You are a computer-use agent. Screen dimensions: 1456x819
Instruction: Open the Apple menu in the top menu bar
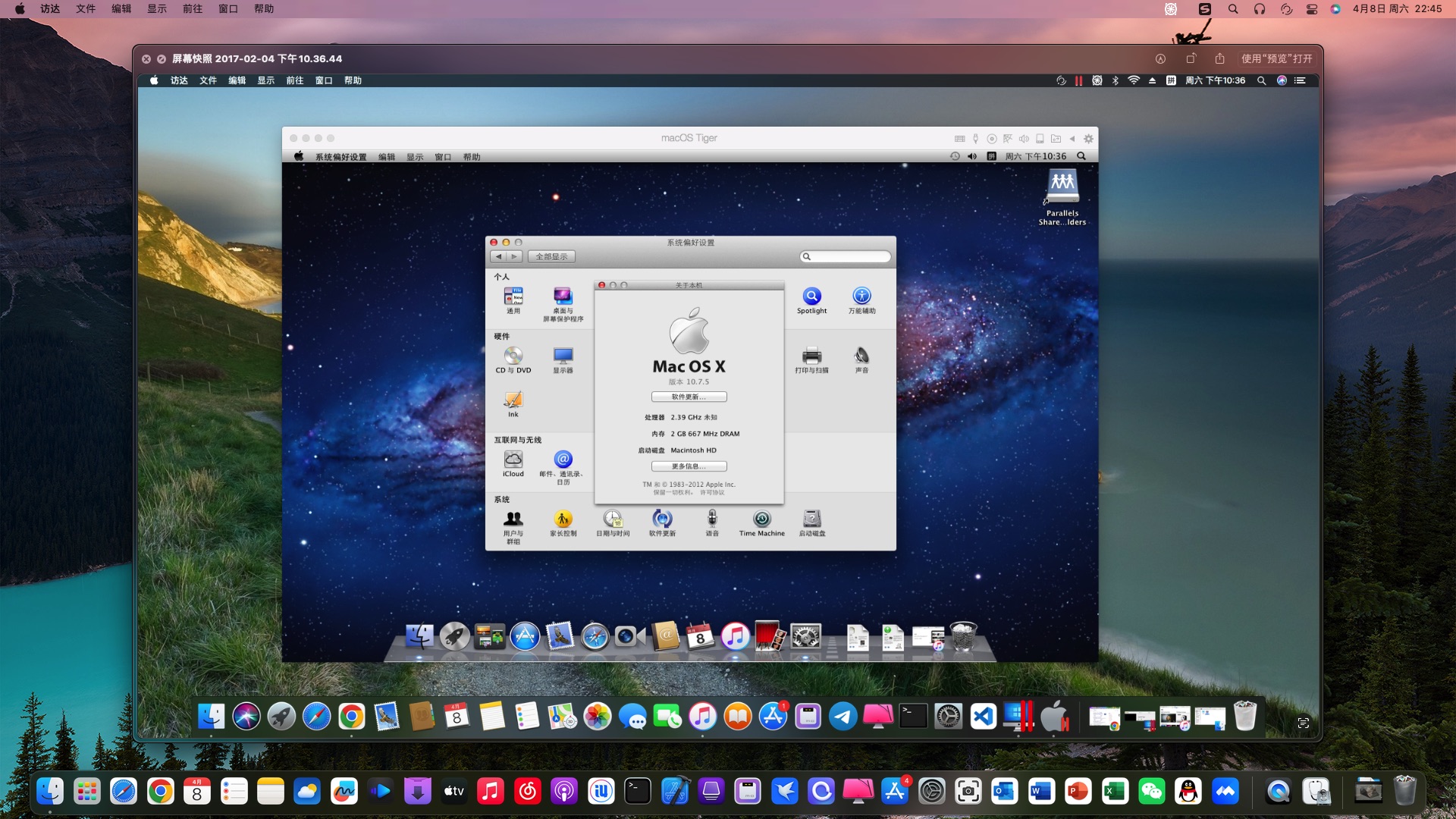(x=20, y=8)
